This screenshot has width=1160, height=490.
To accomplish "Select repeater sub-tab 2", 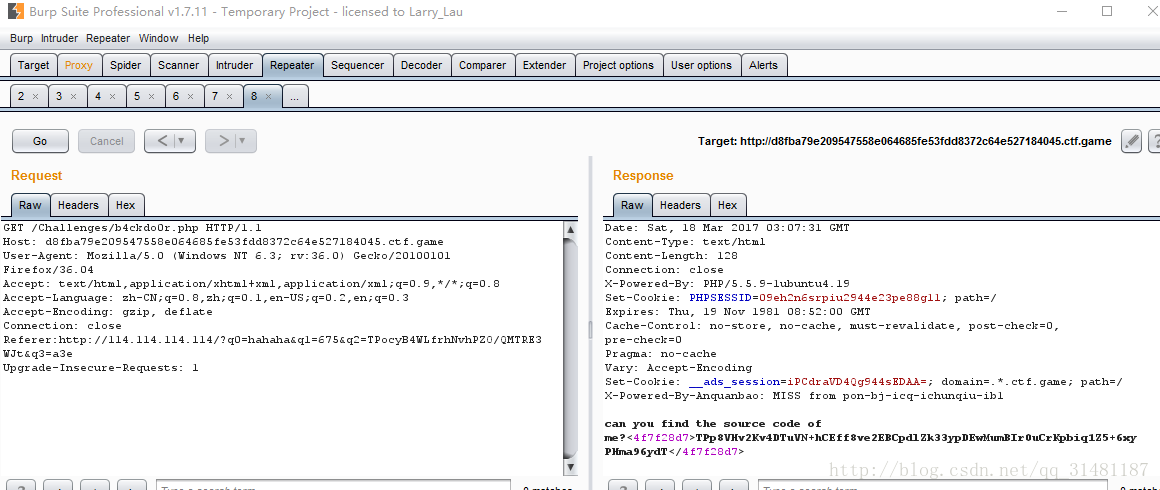I will (x=21, y=96).
